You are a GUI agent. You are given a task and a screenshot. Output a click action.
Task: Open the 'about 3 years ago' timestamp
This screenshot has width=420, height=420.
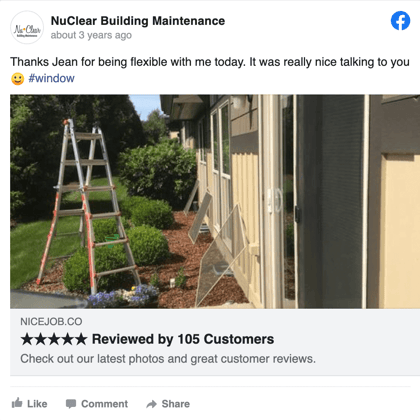[91, 35]
